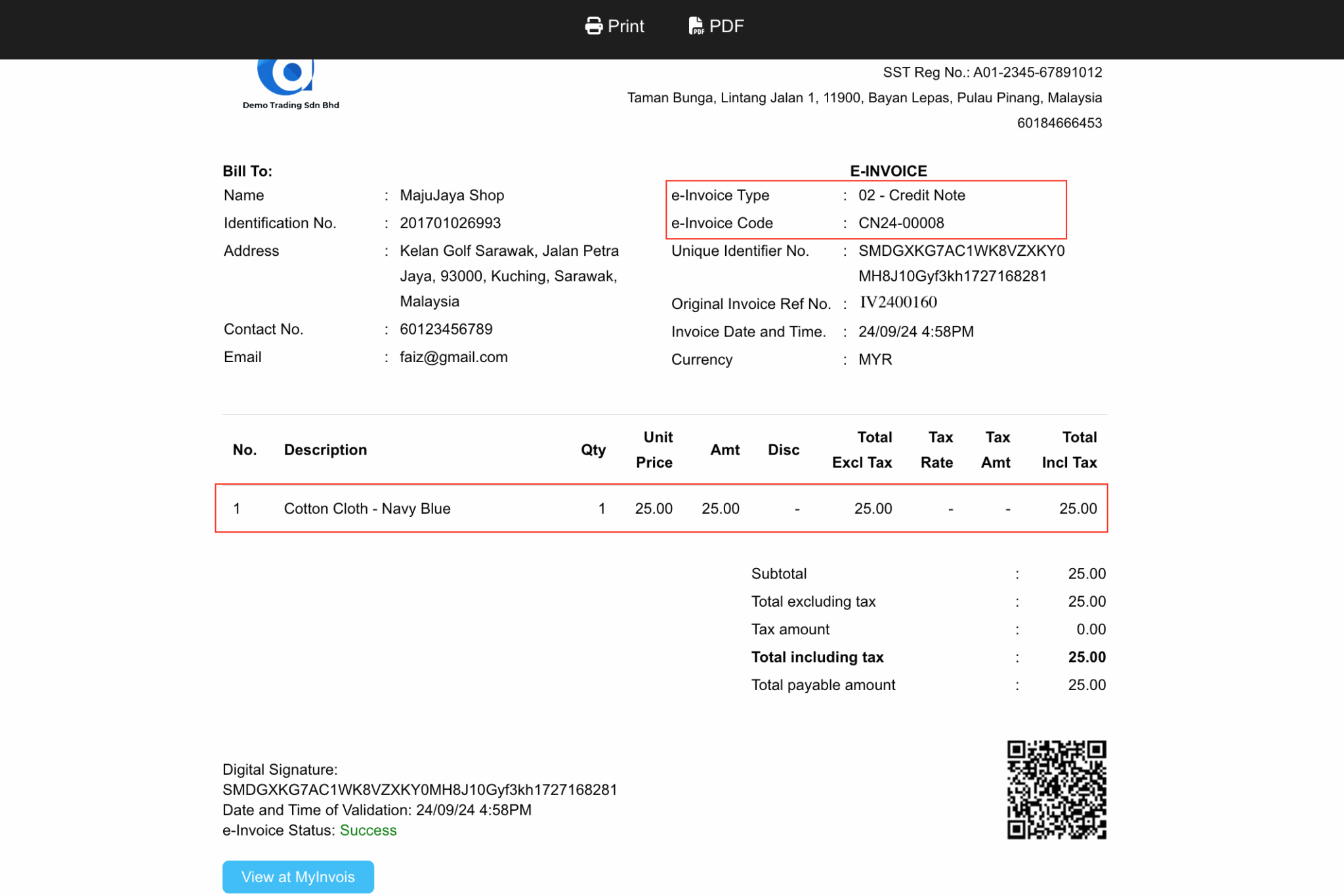Click the Total Incl Tax column header

click(1068, 450)
